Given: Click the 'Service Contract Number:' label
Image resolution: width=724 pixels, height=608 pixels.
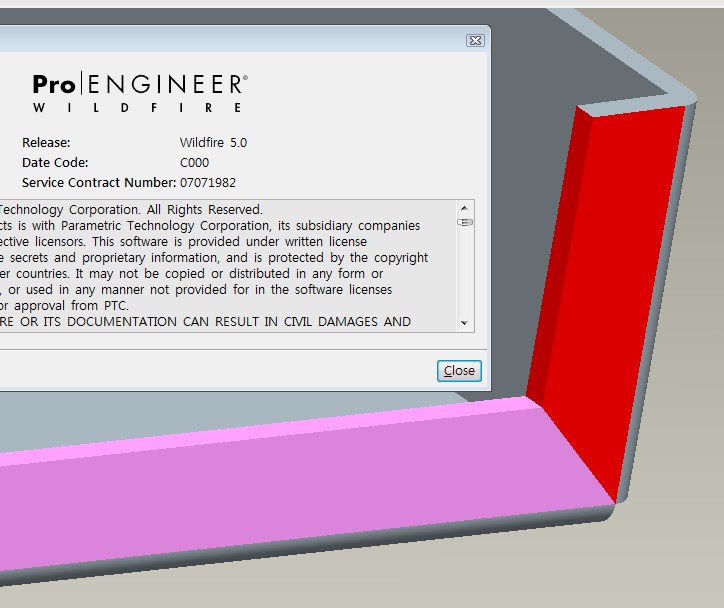Looking at the screenshot, I should (99, 183).
